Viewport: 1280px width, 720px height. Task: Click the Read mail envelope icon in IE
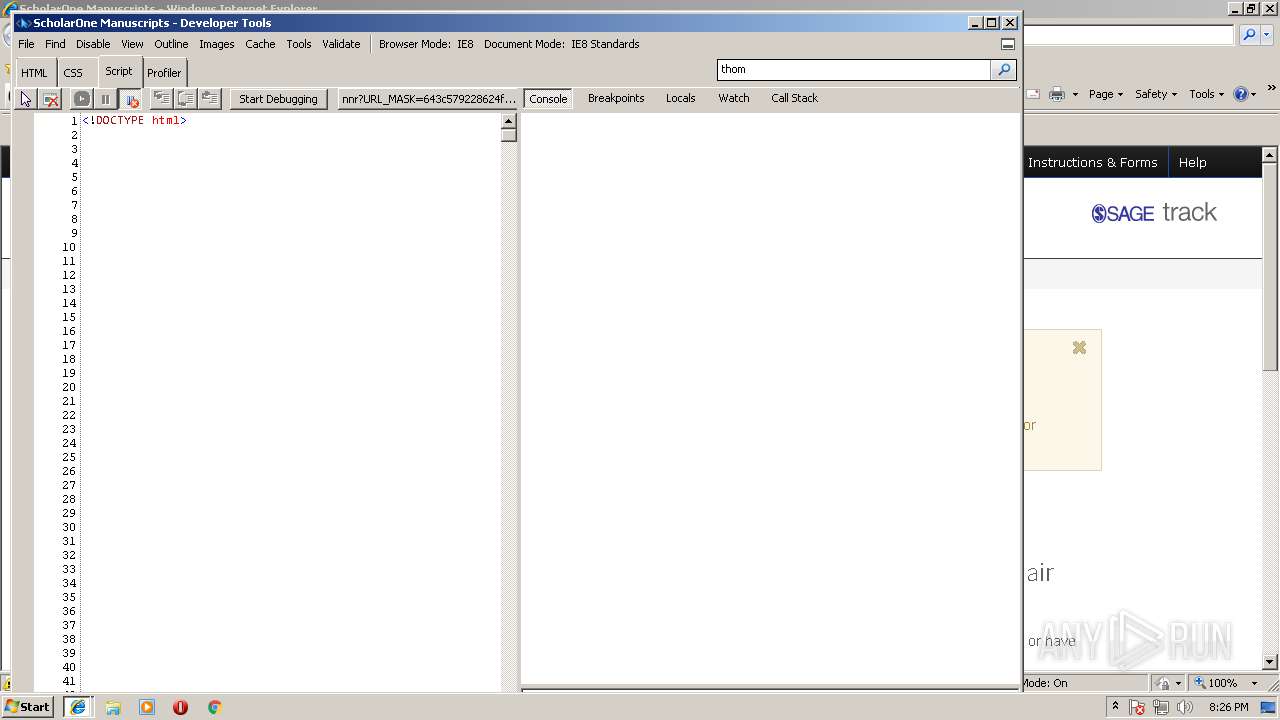pyautogui.click(x=1033, y=94)
